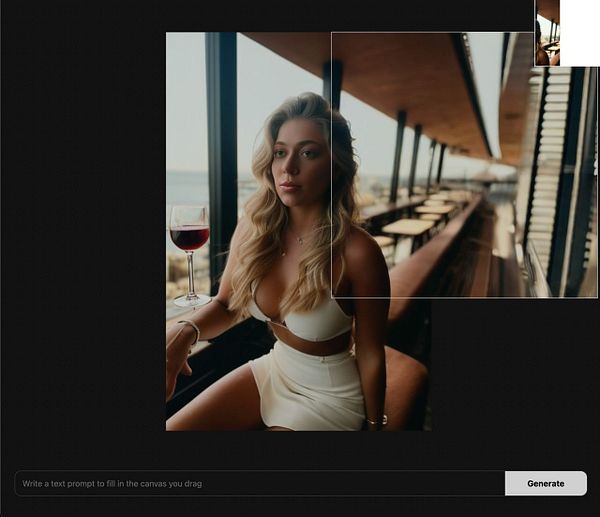Click the red wine glass in the image
600x517 pixels.
pos(190,256)
